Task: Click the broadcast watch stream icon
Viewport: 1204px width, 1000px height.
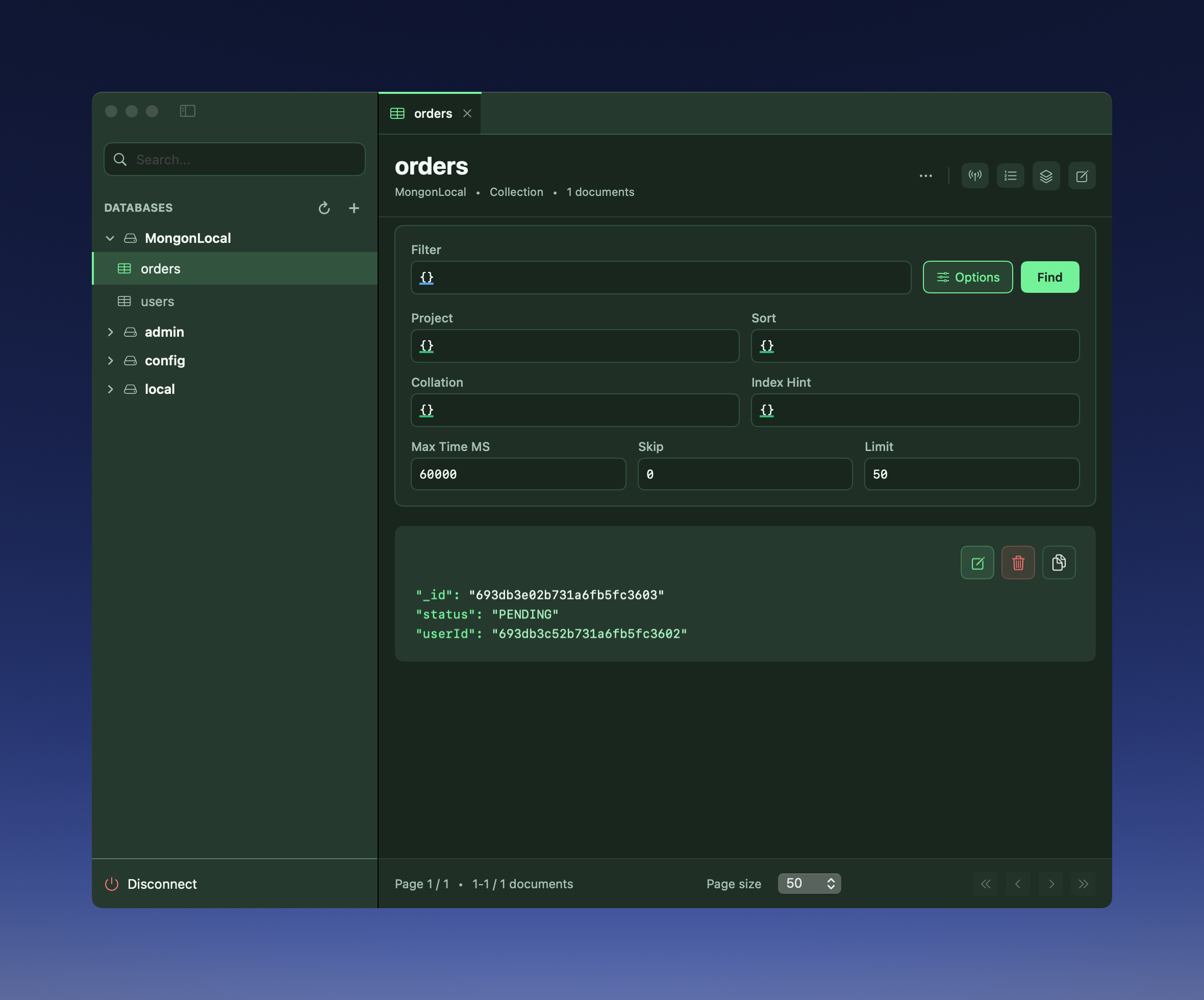Action: click(974, 176)
